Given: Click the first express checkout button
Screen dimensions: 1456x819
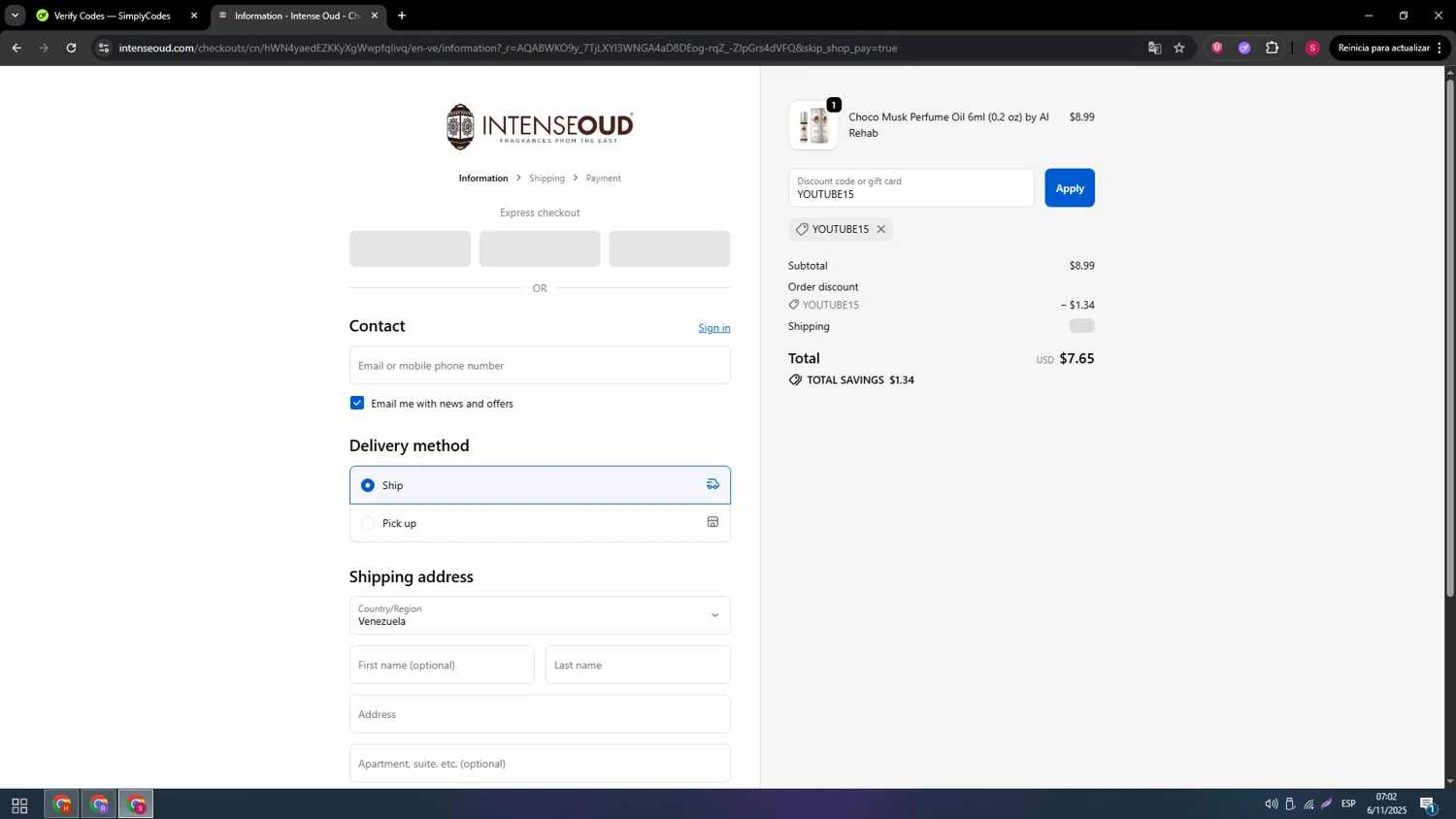Looking at the screenshot, I should pyautogui.click(x=410, y=248).
